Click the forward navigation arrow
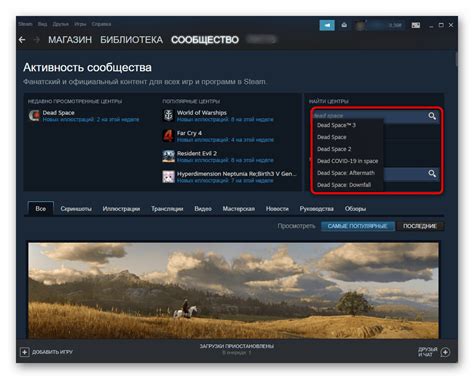Image resolution: width=474 pixels, height=379 pixels. click(37, 40)
